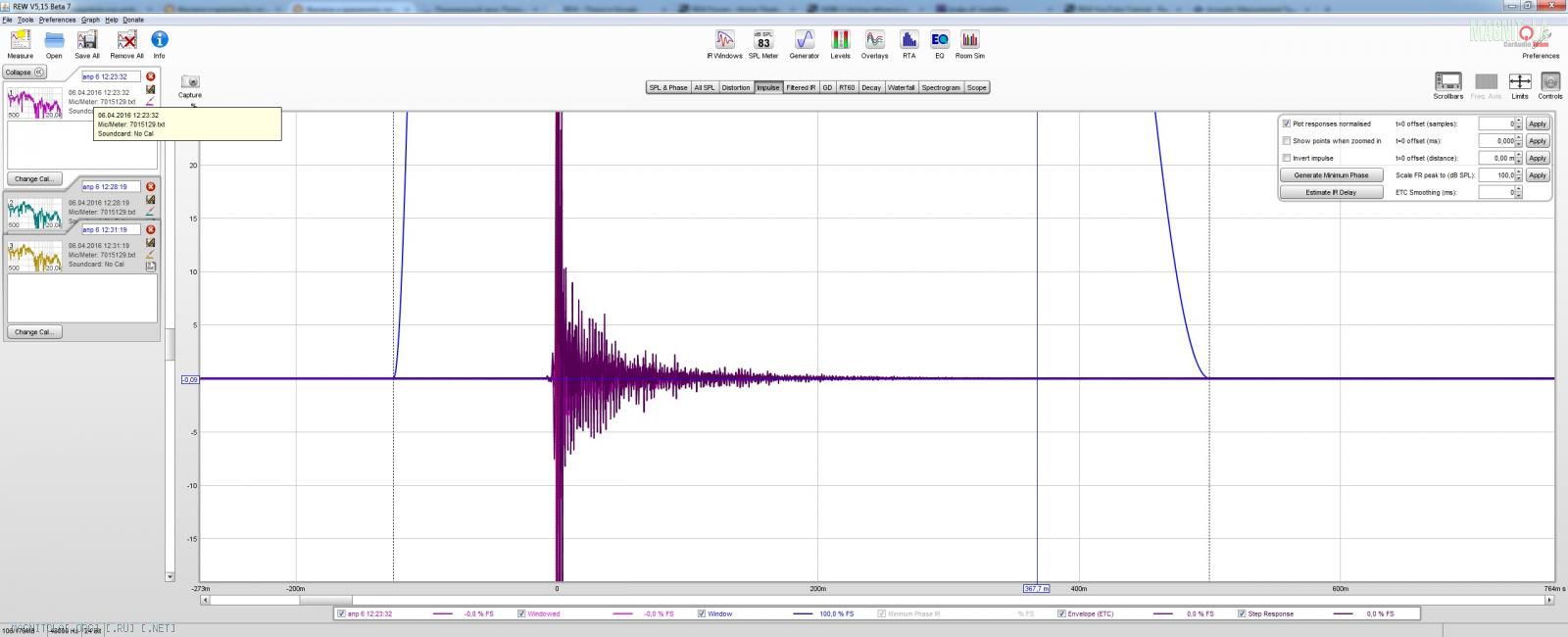Apply the Scale FR peak value

pyautogui.click(x=1538, y=175)
